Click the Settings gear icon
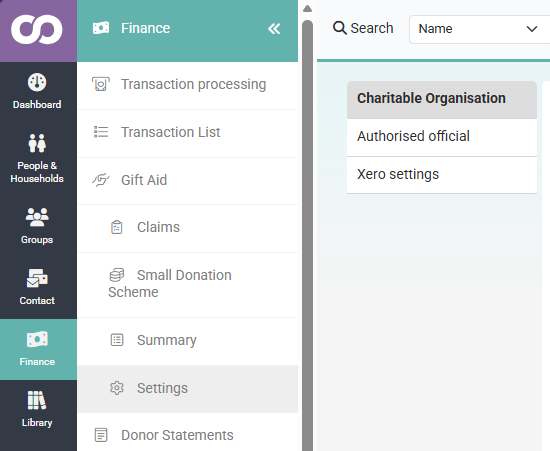 click(117, 388)
